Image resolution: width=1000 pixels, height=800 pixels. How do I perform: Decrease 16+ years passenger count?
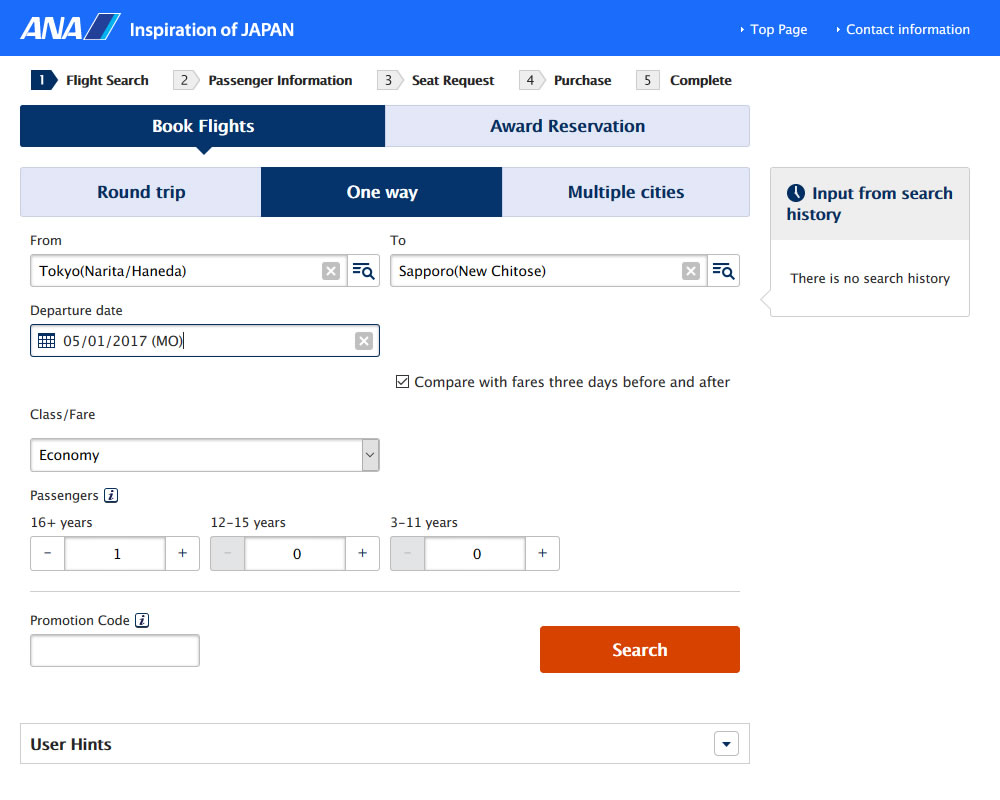(x=48, y=553)
